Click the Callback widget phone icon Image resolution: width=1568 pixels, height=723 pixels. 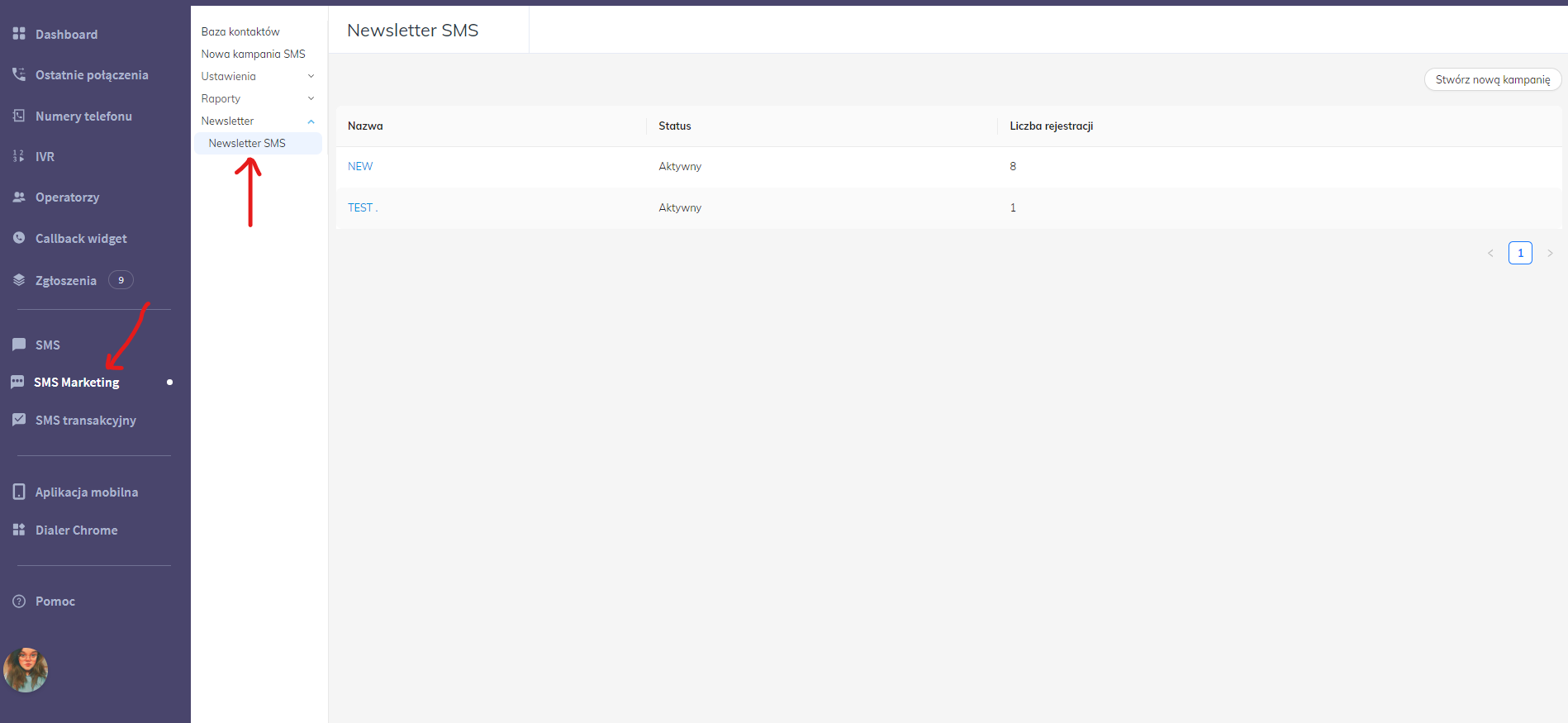coord(19,238)
